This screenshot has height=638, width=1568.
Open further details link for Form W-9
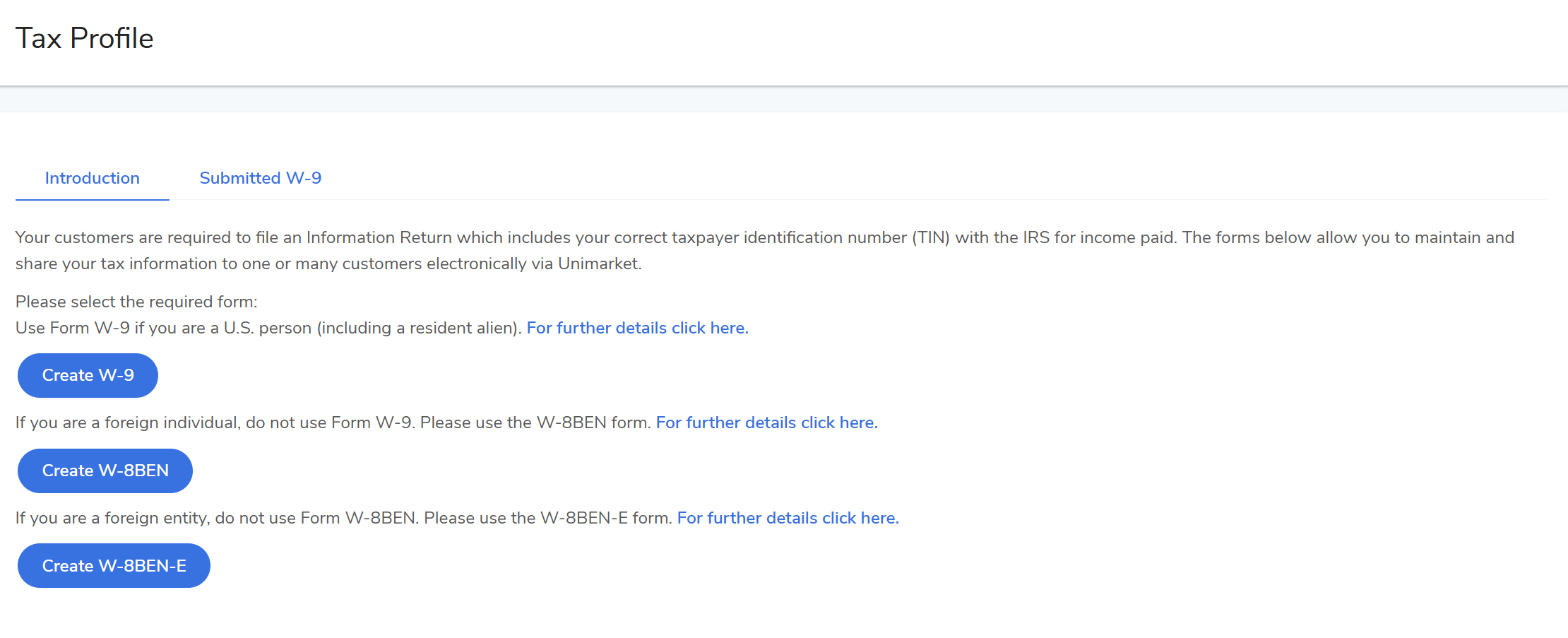pos(637,328)
